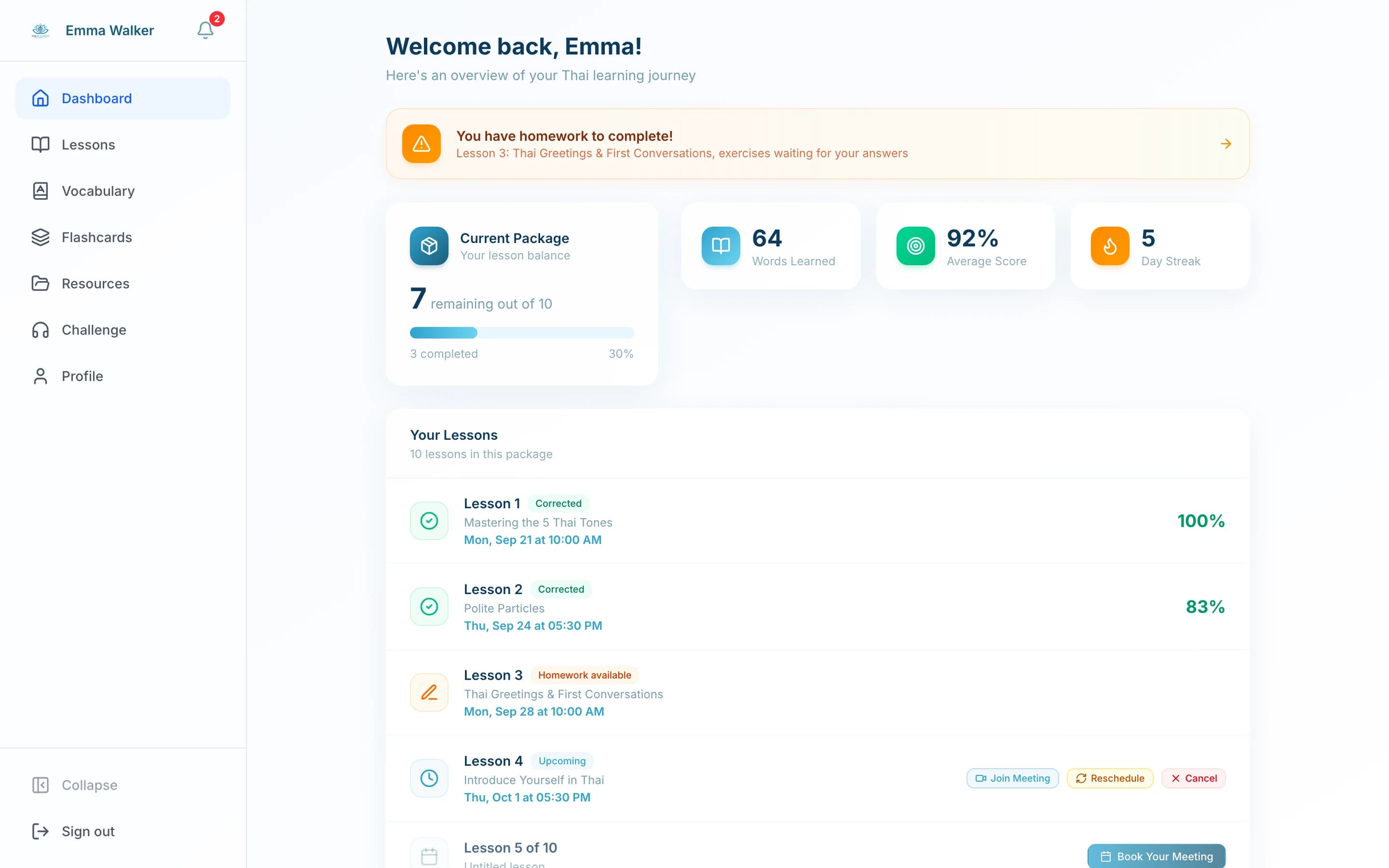Click the Lesson 3 pencil icon
1389x868 pixels.
429,692
